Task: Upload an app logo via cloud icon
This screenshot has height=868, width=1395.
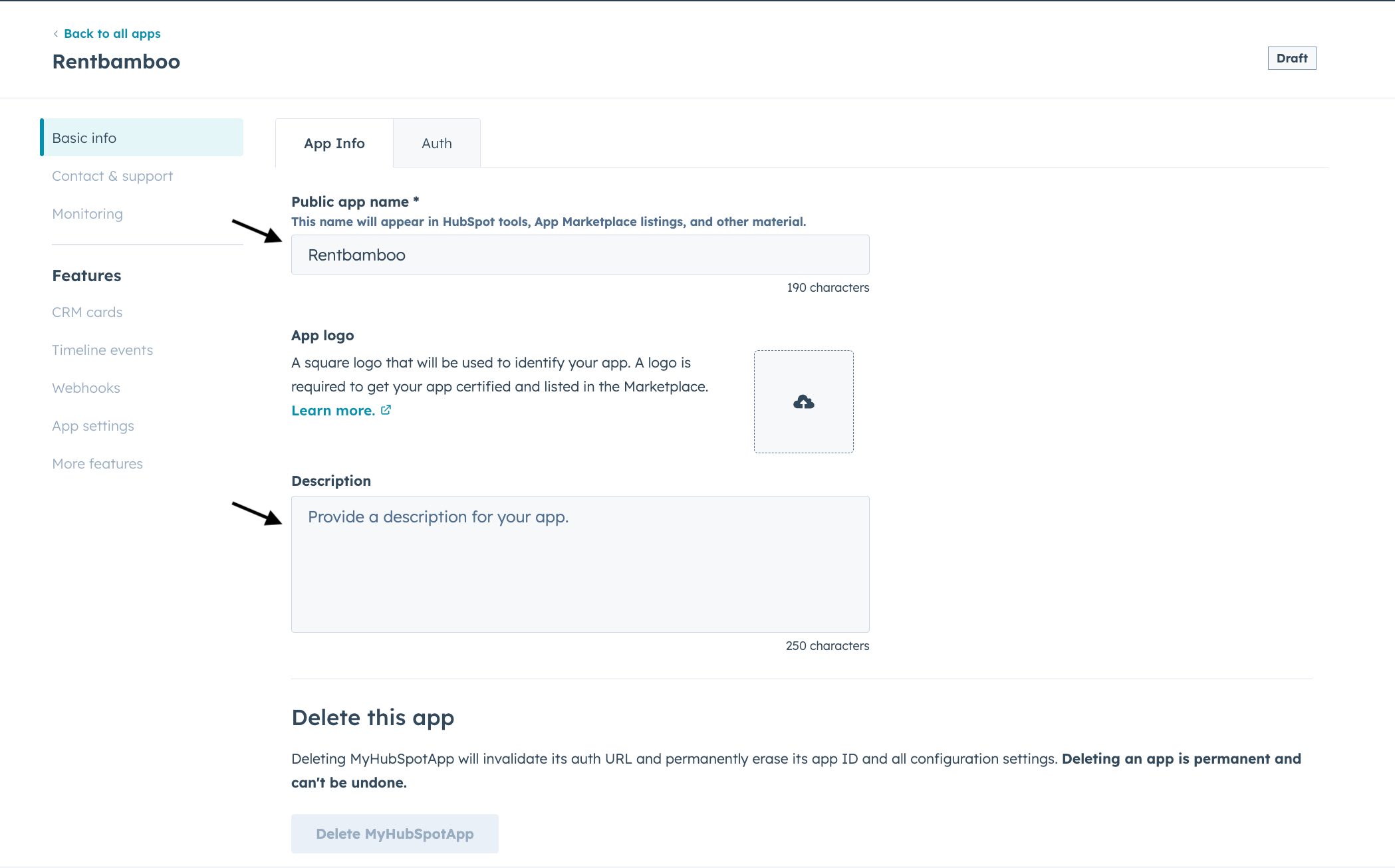Action: tap(804, 402)
